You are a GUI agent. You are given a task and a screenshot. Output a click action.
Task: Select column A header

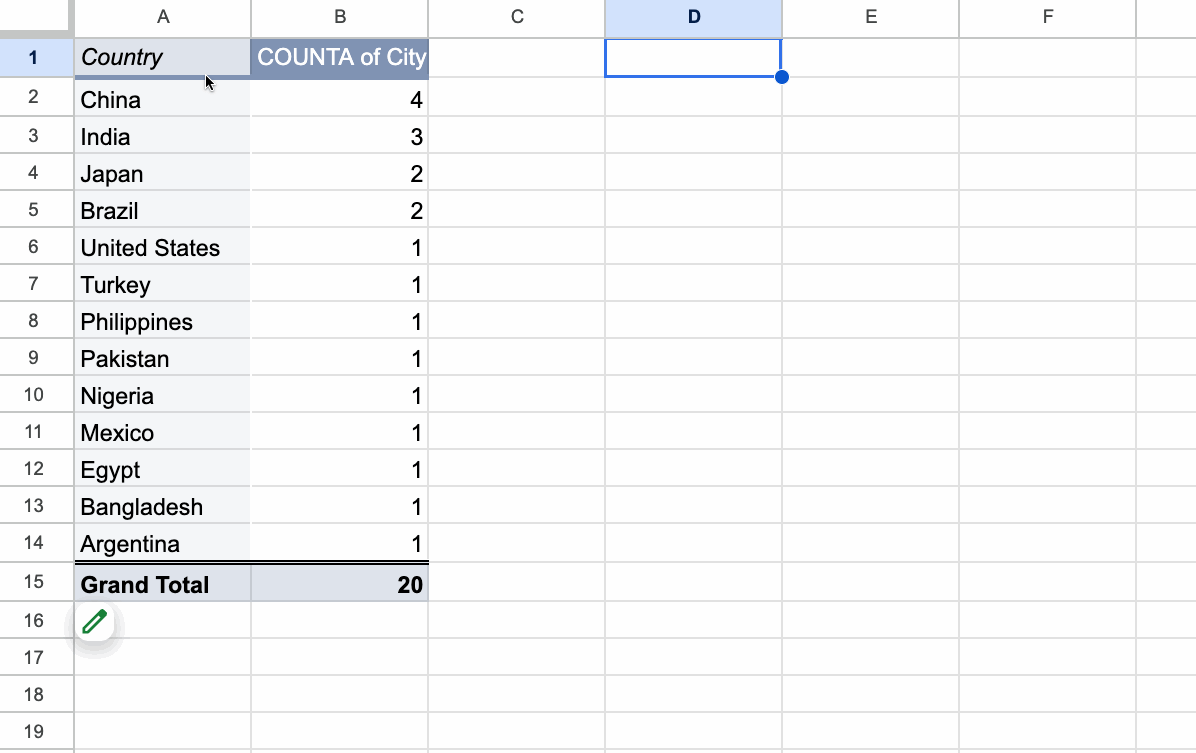coord(162,18)
